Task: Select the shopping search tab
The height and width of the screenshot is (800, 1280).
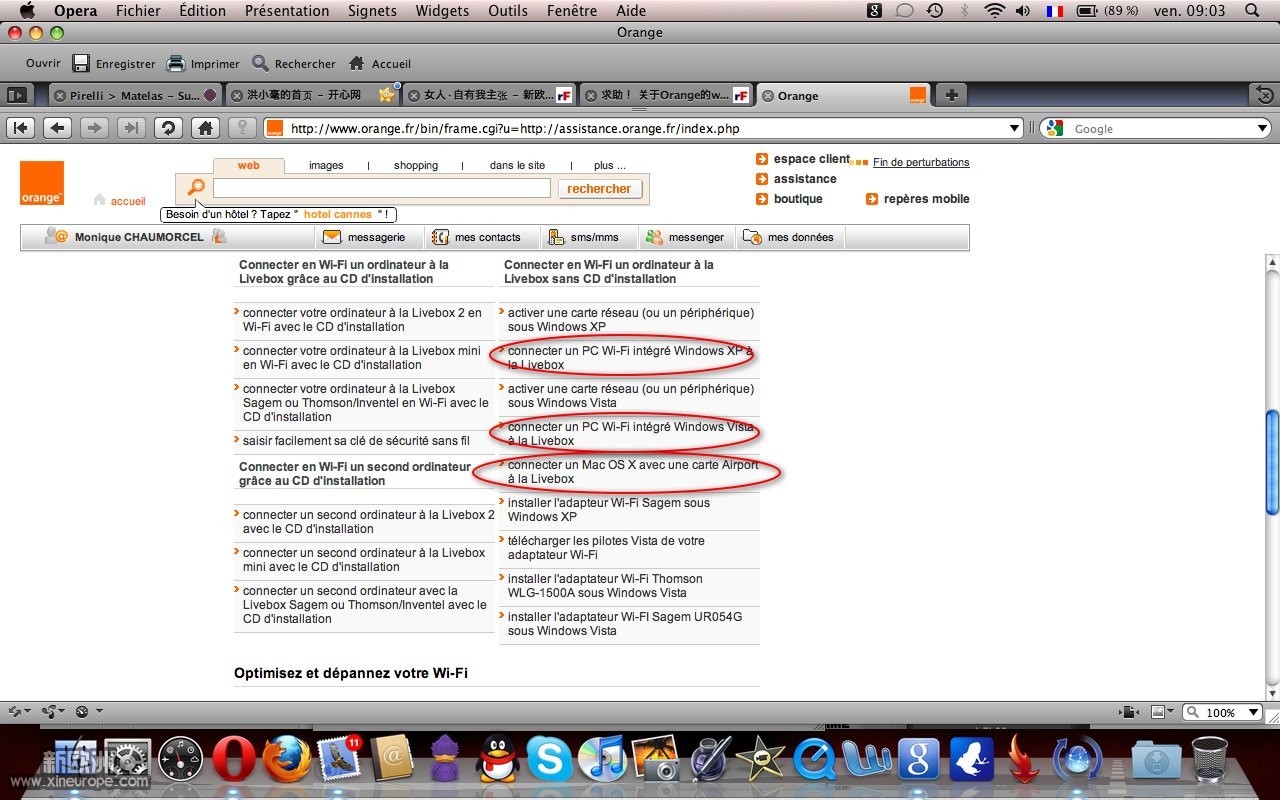Action: 416,165
